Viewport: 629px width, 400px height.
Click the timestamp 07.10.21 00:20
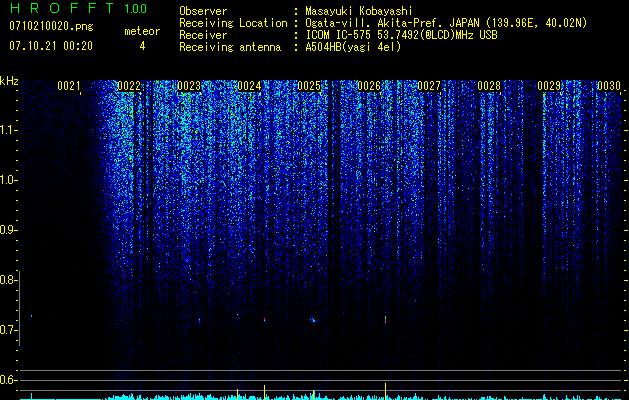[x=51, y=46]
